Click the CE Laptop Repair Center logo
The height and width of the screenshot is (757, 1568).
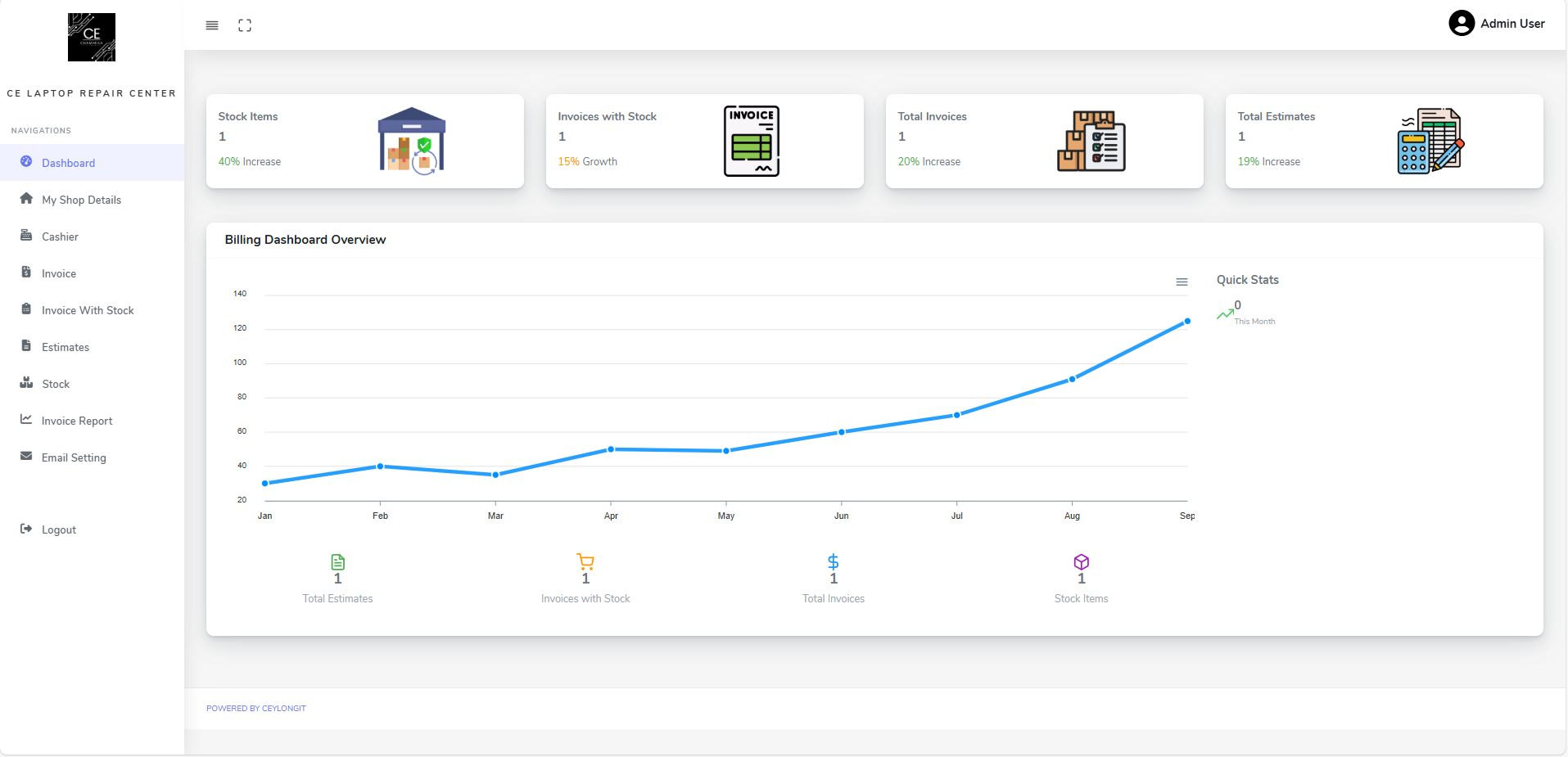tap(91, 37)
